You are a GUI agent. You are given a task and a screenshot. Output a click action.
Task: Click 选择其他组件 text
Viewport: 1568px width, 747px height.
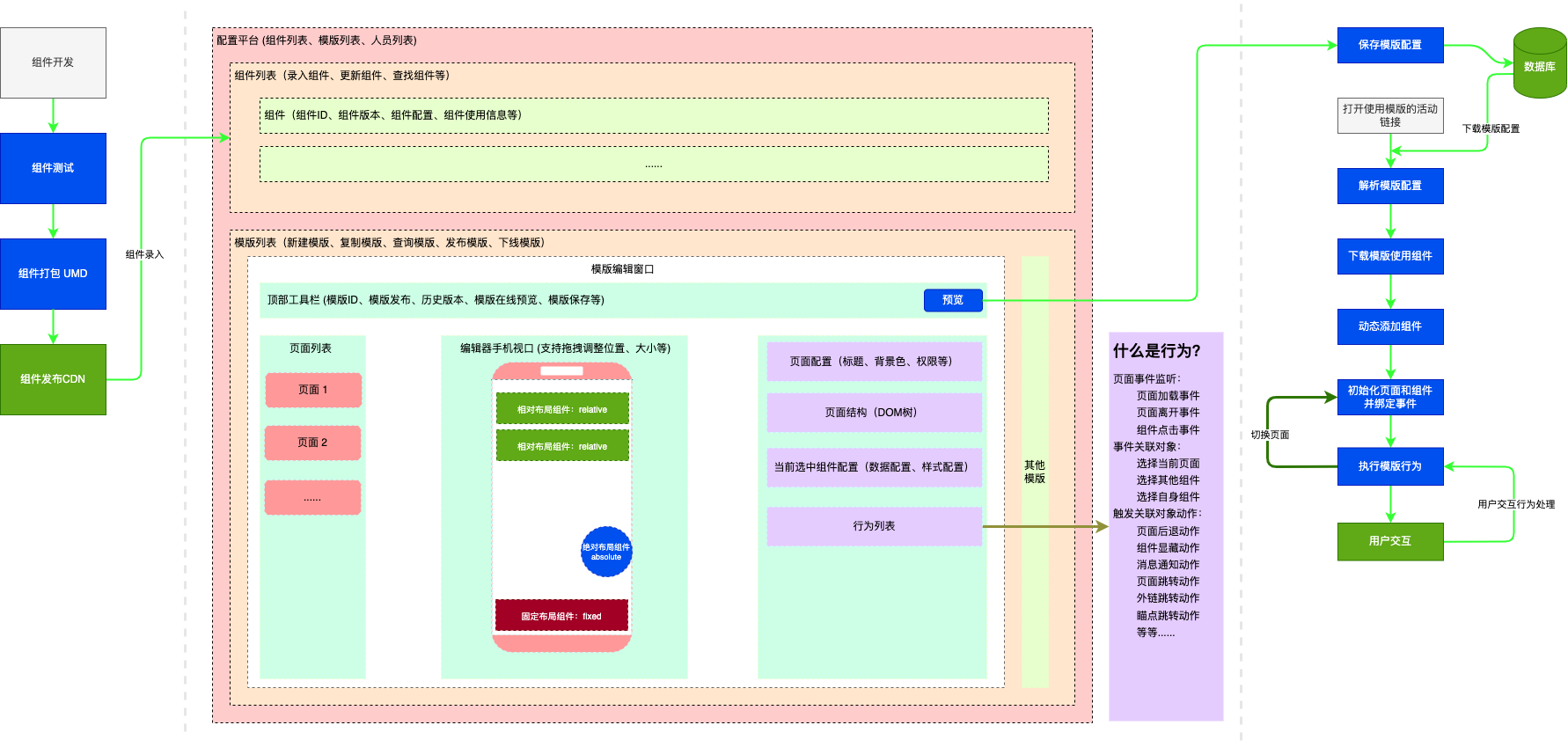tap(1168, 480)
